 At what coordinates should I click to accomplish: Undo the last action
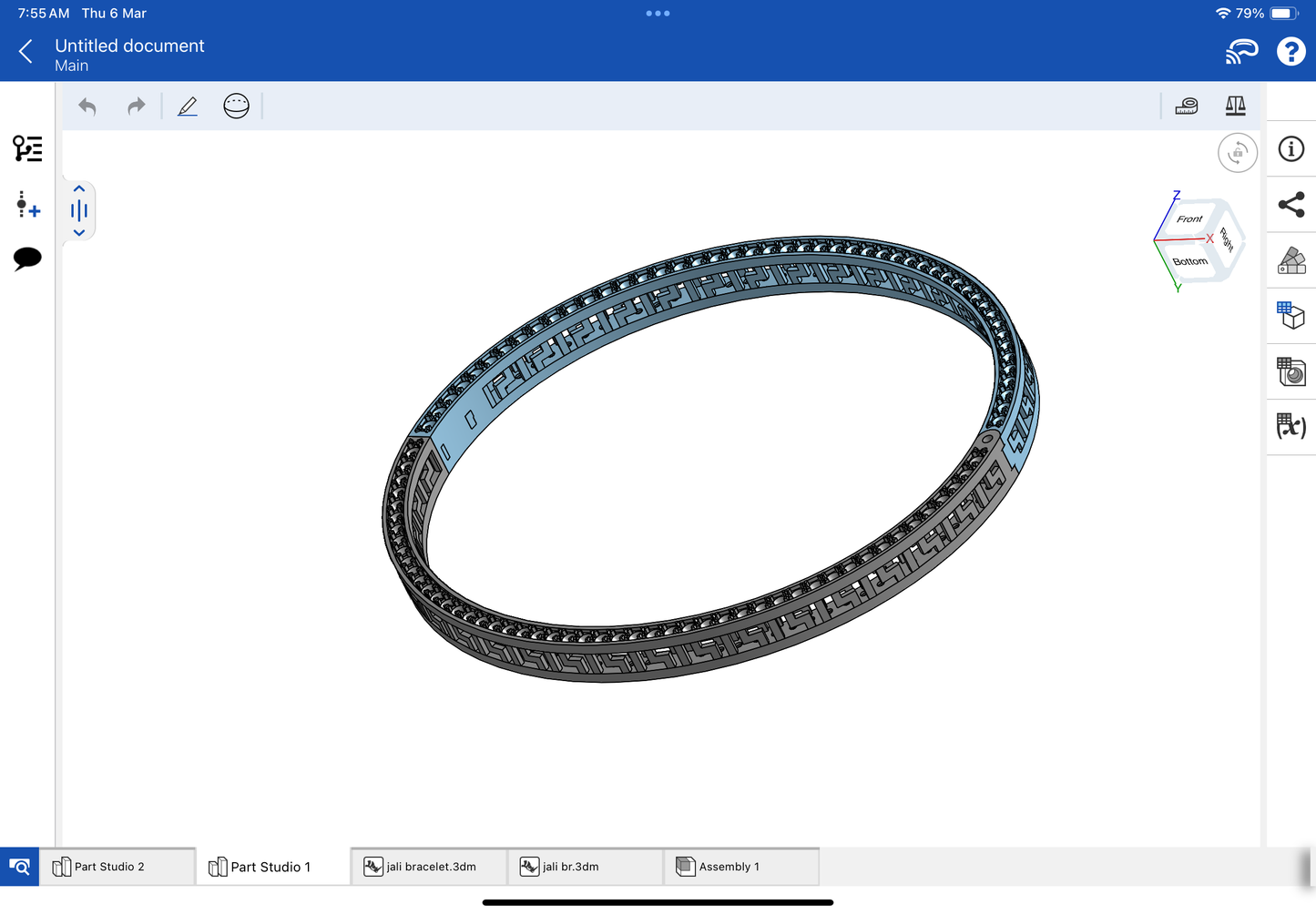[87, 107]
